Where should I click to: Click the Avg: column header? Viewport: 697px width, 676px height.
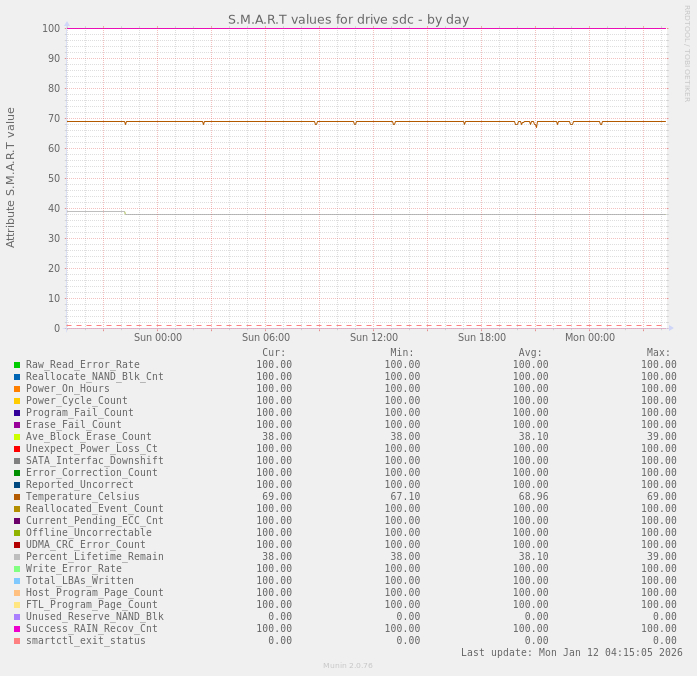coord(530,353)
